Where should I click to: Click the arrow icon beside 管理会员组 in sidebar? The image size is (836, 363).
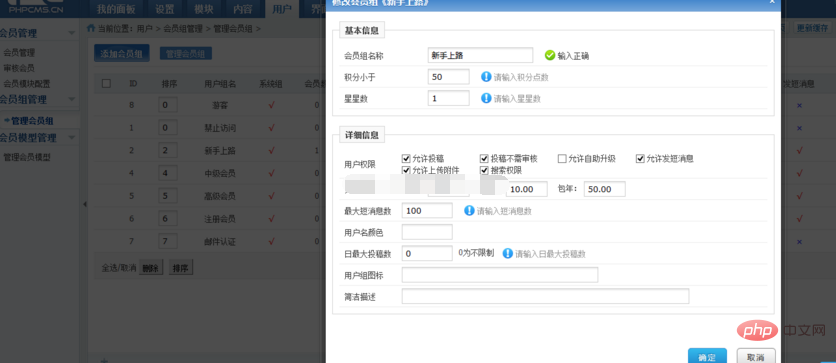[6, 121]
